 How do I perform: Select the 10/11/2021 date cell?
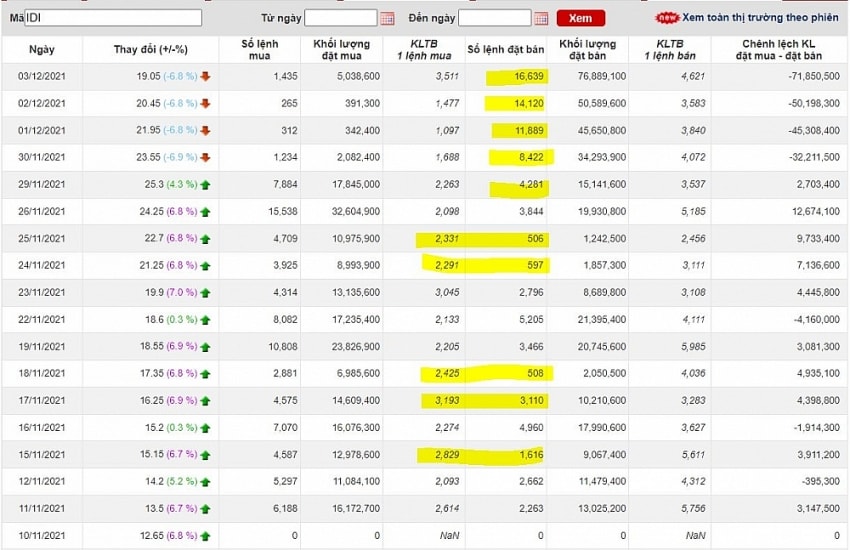(x=42, y=536)
